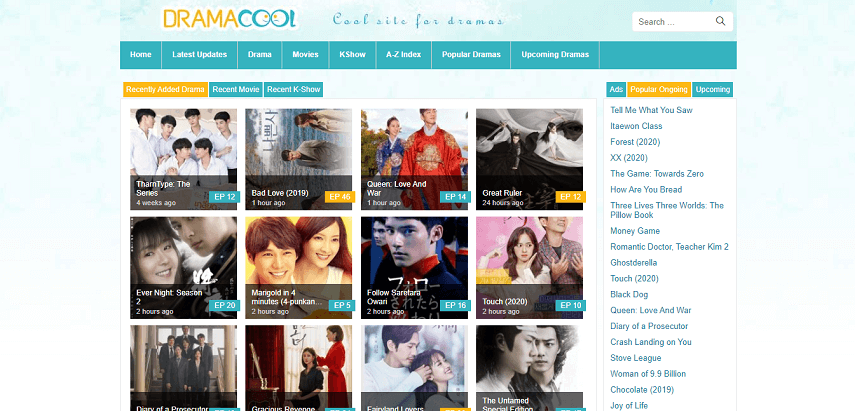Click the EP 16 episode badge

(x=455, y=305)
